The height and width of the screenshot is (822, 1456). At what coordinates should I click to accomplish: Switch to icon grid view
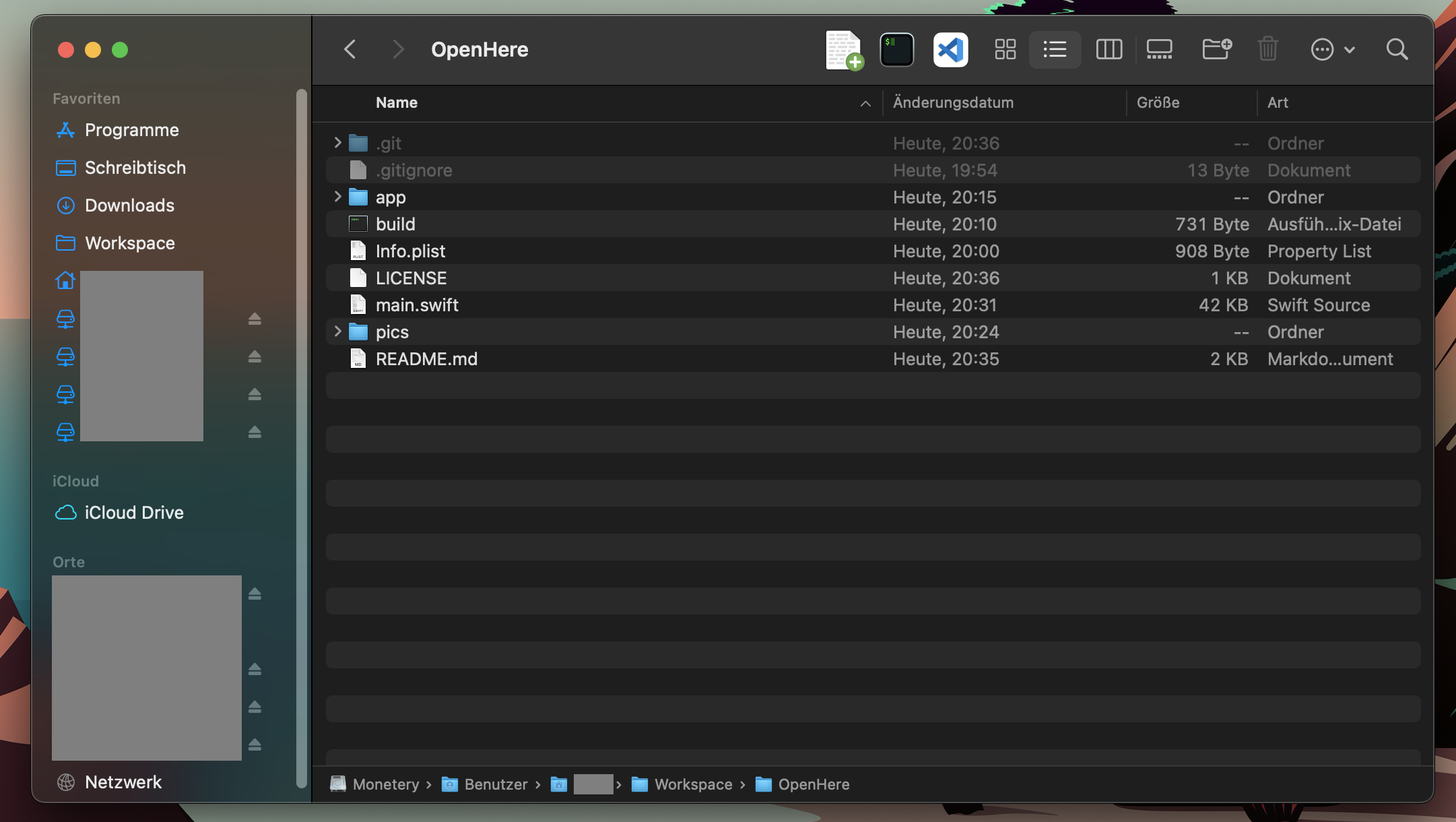tap(1005, 50)
